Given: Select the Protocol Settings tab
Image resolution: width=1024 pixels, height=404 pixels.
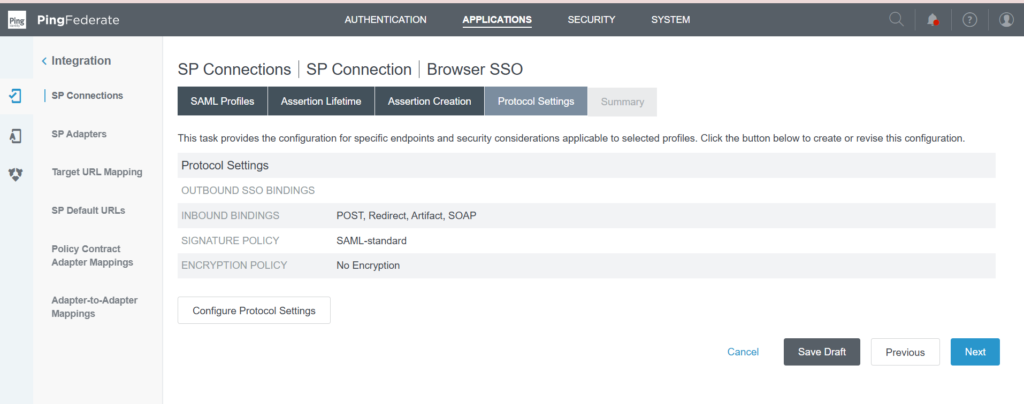Looking at the screenshot, I should (536, 101).
